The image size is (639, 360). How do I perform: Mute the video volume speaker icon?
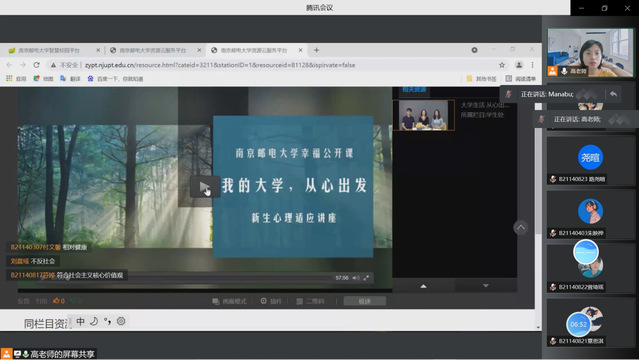[356, 278]
